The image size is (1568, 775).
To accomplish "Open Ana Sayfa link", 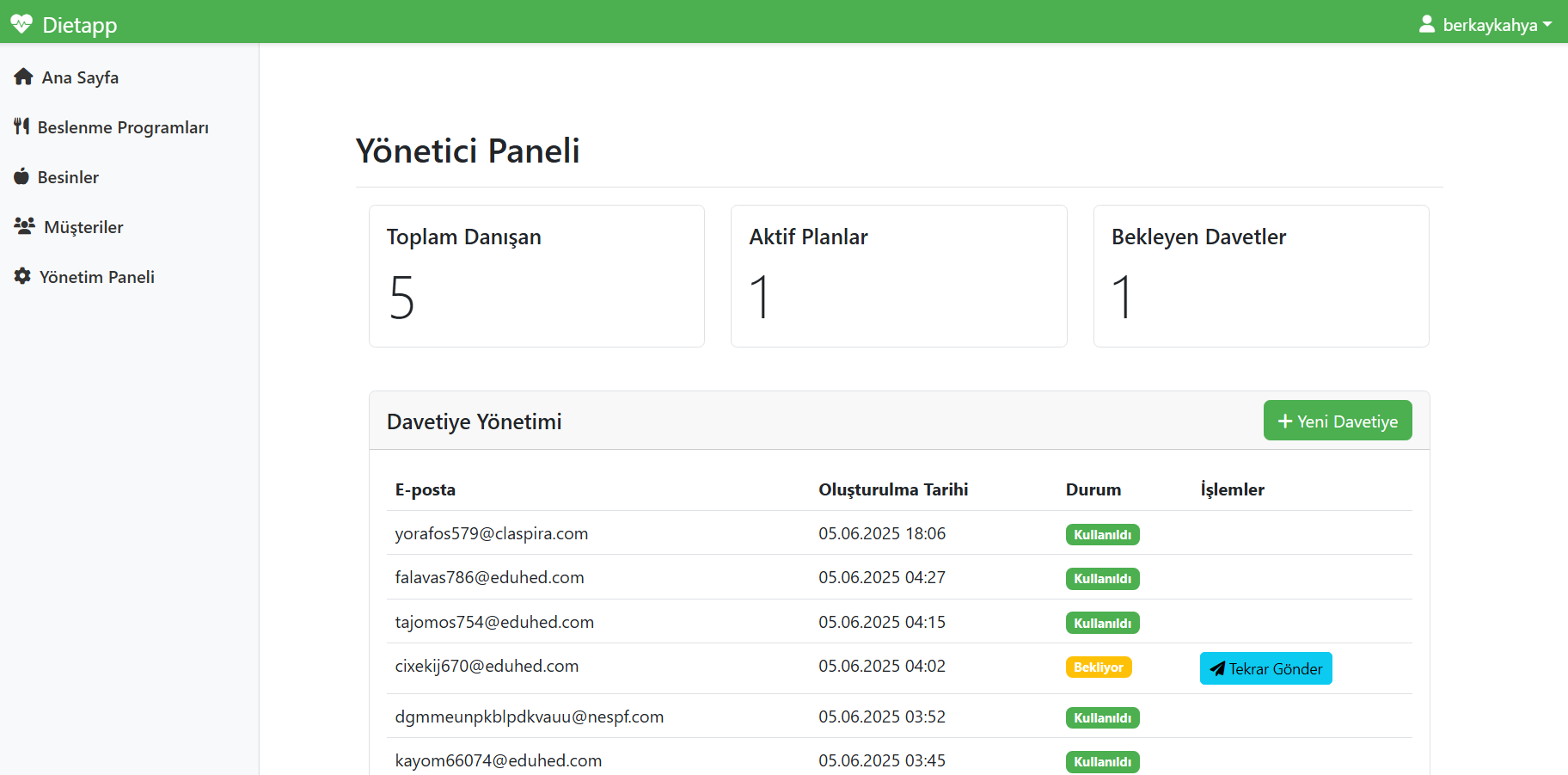I will [79, 77].
